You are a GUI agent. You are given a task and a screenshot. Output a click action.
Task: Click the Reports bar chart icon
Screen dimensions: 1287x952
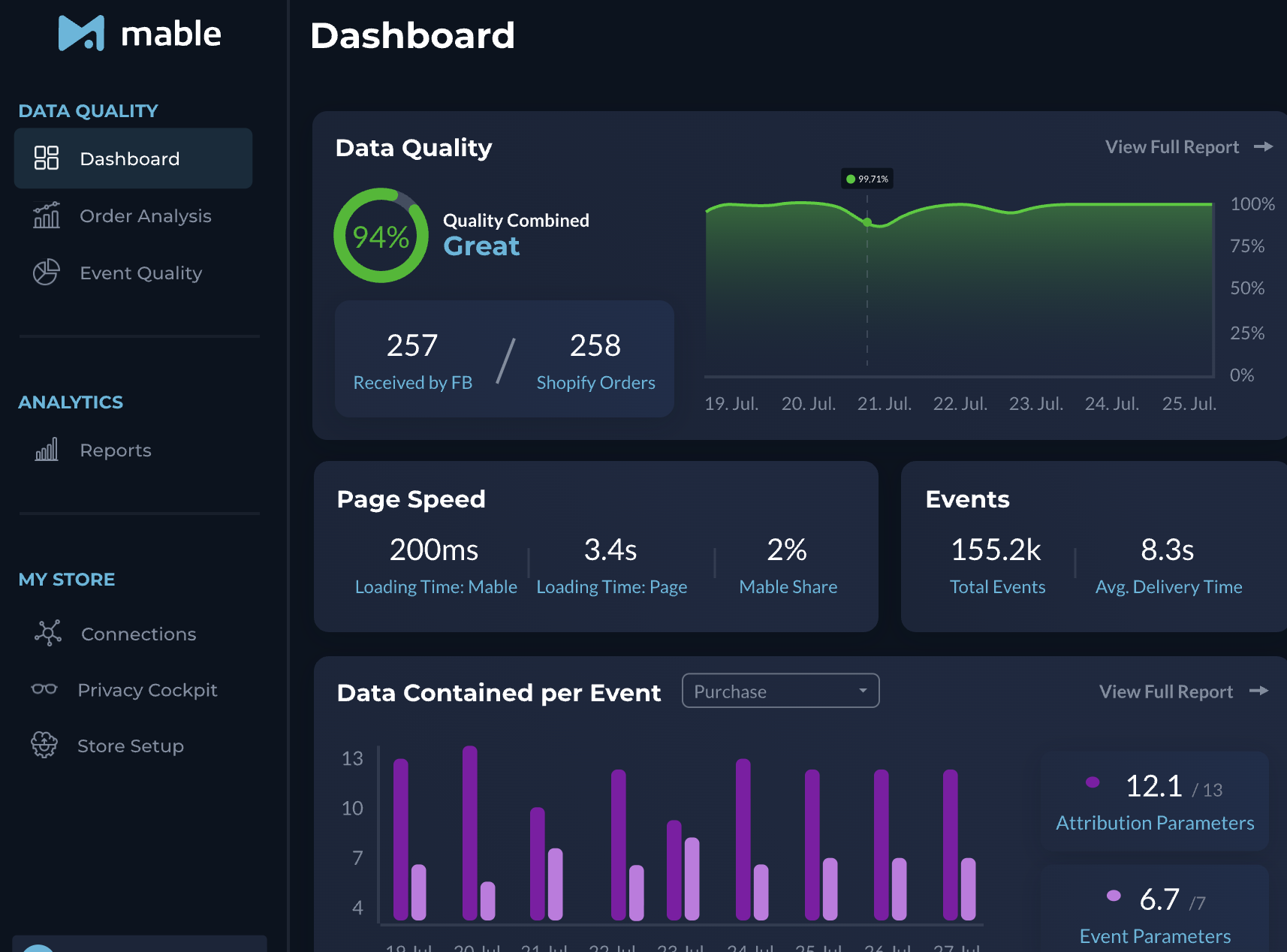coord(47,450)
